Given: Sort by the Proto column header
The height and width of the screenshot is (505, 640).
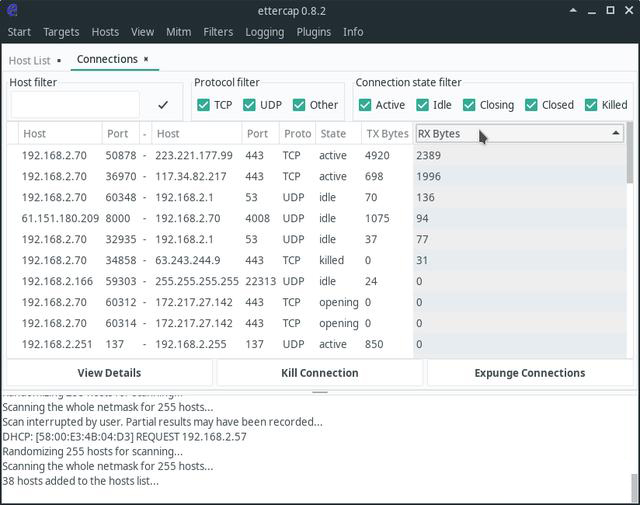Looking at the screenshot, I should coord(297,133).
